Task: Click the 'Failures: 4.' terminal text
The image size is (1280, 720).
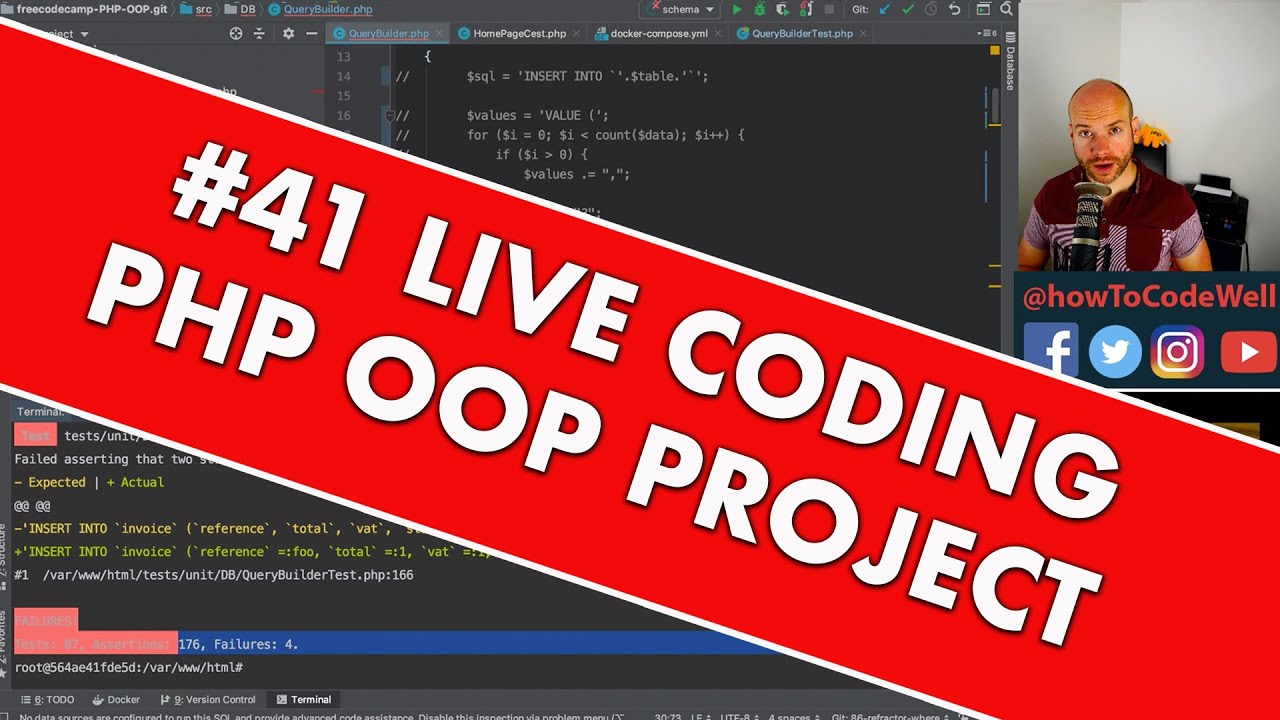Action: [x=256, y=644]
